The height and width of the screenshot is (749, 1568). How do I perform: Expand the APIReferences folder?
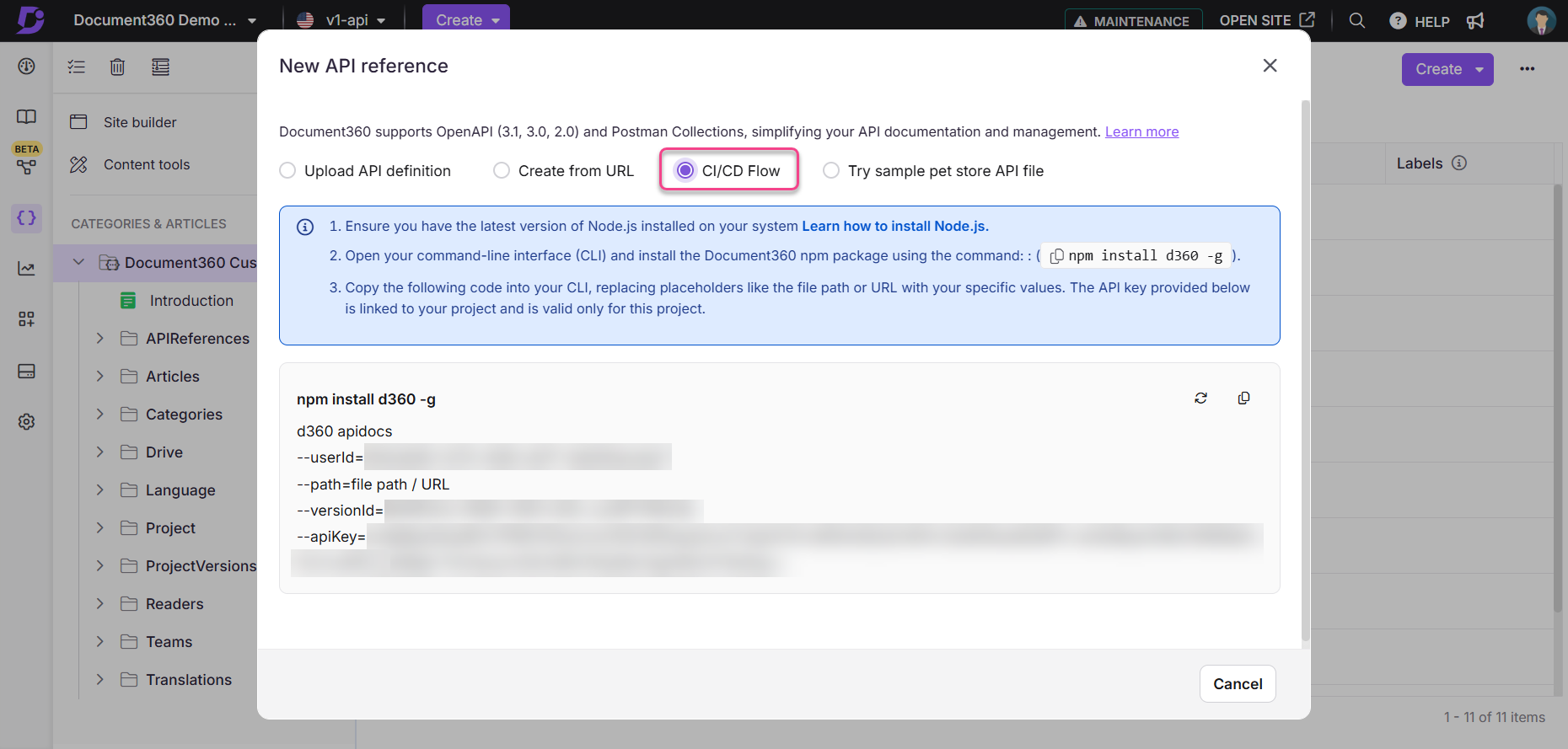pyautogui.click(x=100, y=338)
